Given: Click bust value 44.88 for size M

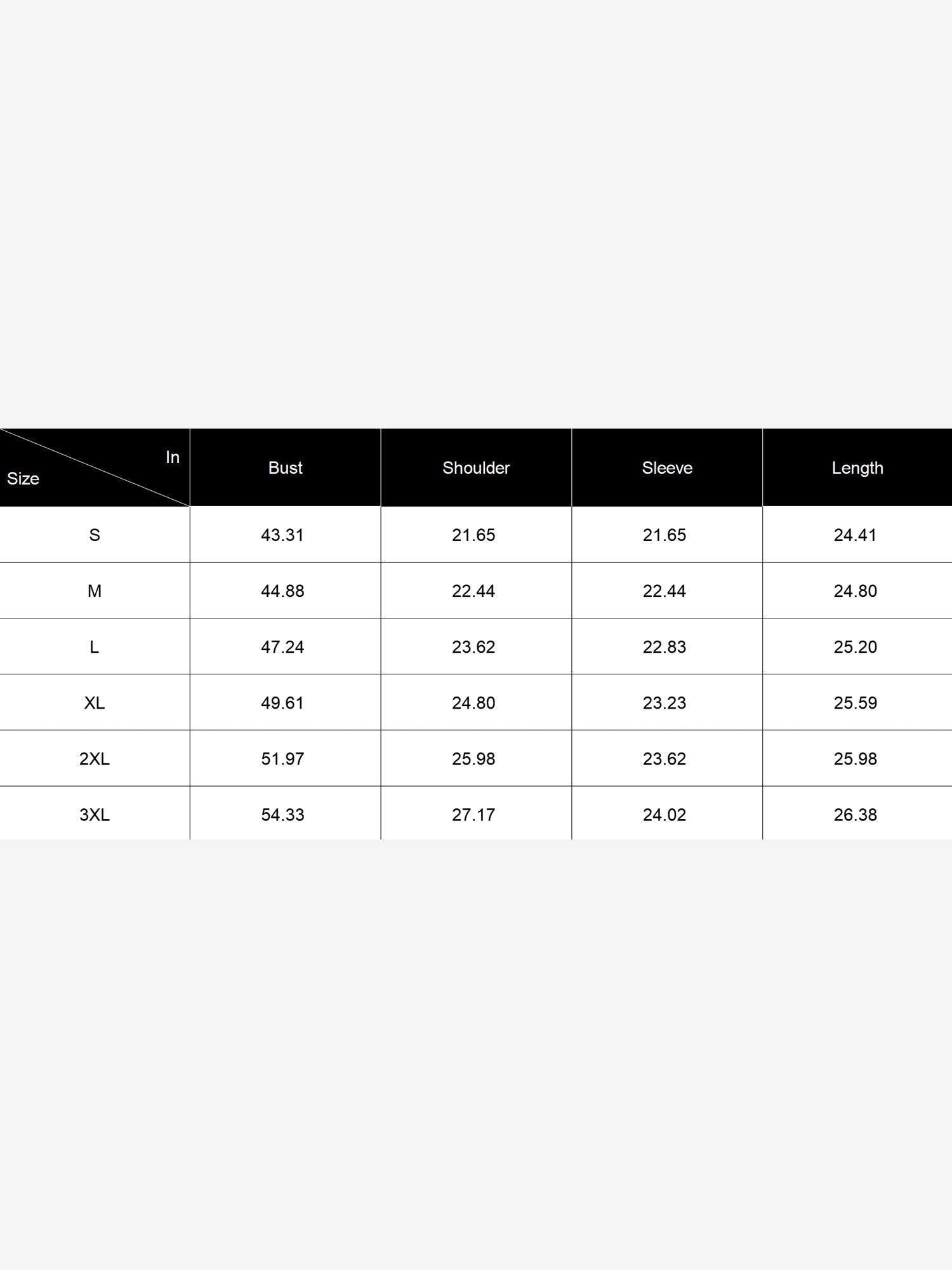Looking at the screenshot, I should [282, 591].
